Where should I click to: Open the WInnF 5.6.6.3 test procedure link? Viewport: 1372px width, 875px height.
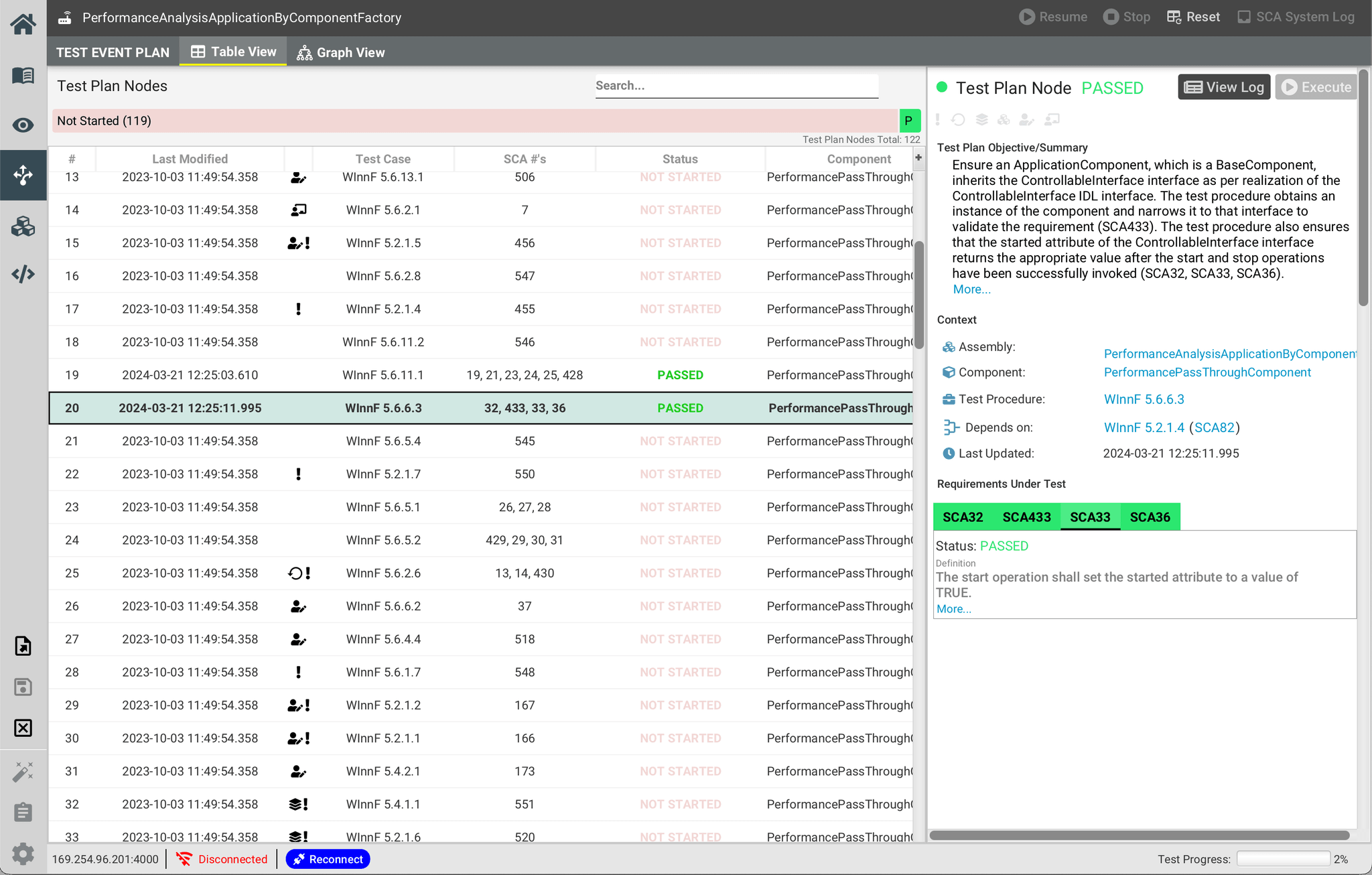[x=1144, y=399]
